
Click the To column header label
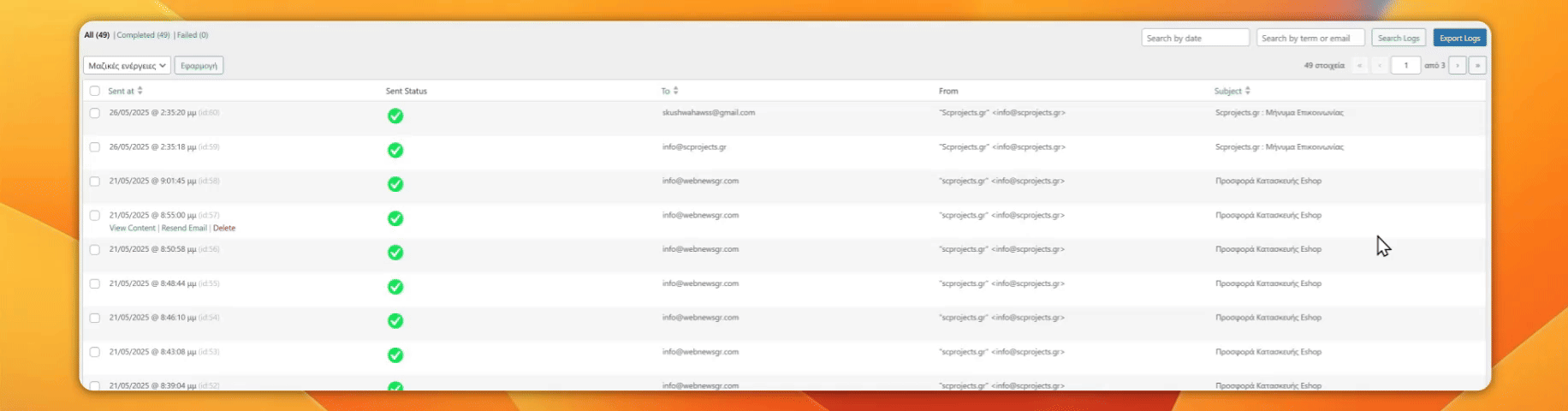[665, 91]
